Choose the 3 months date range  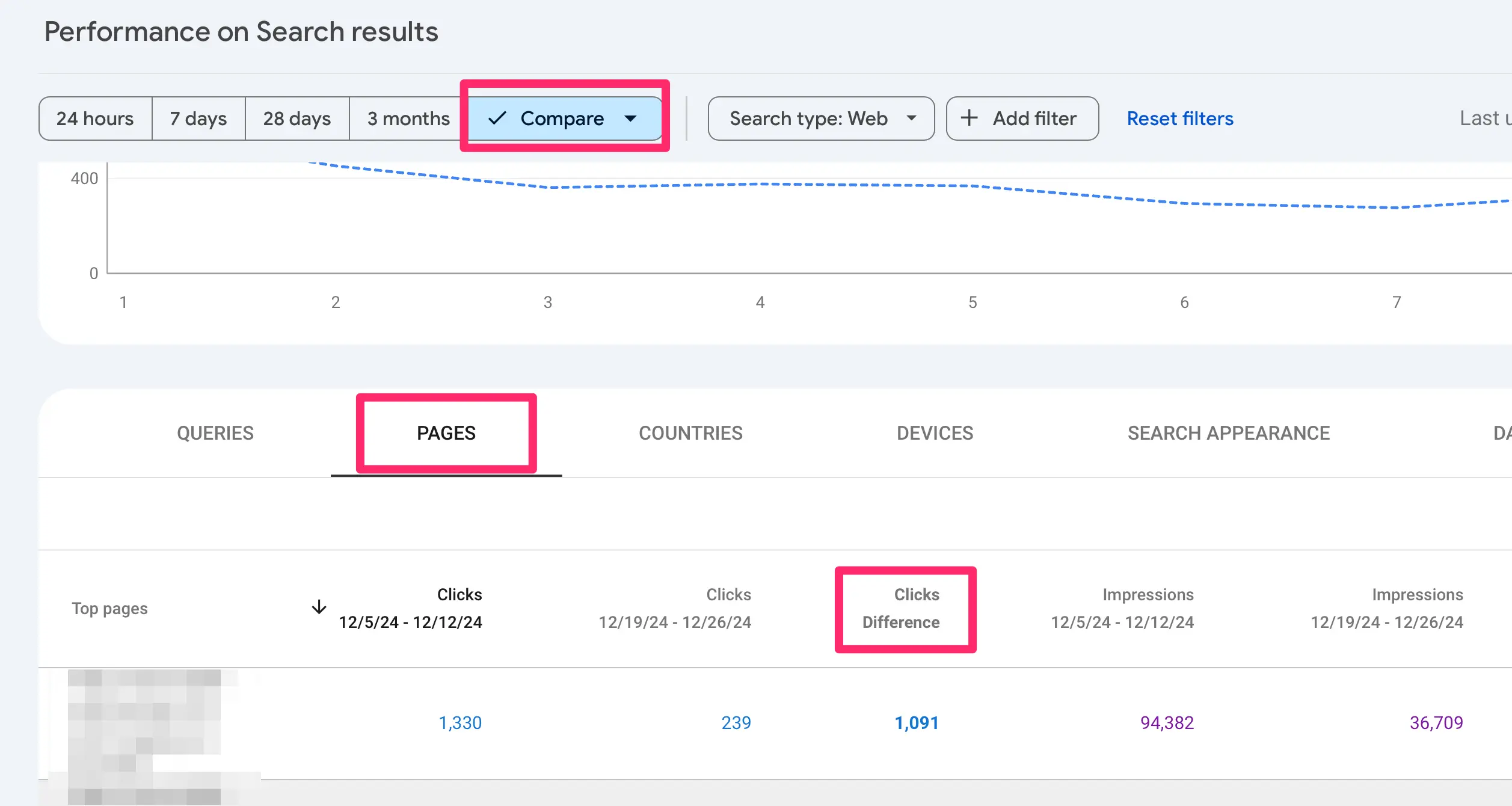pyautogui.click(x=408, y=118)
